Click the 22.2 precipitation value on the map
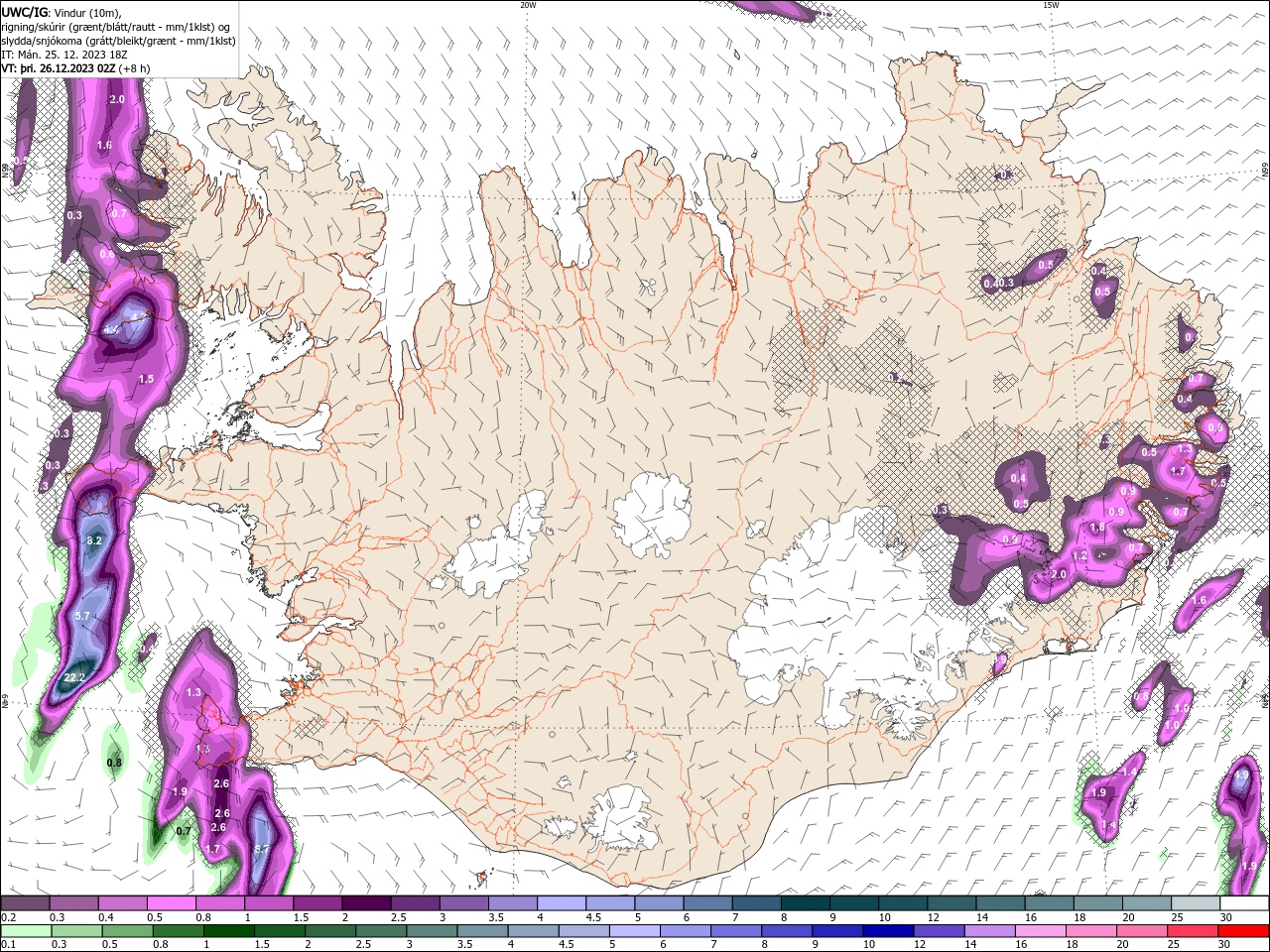1270x952 pixels. coord(74,678)
